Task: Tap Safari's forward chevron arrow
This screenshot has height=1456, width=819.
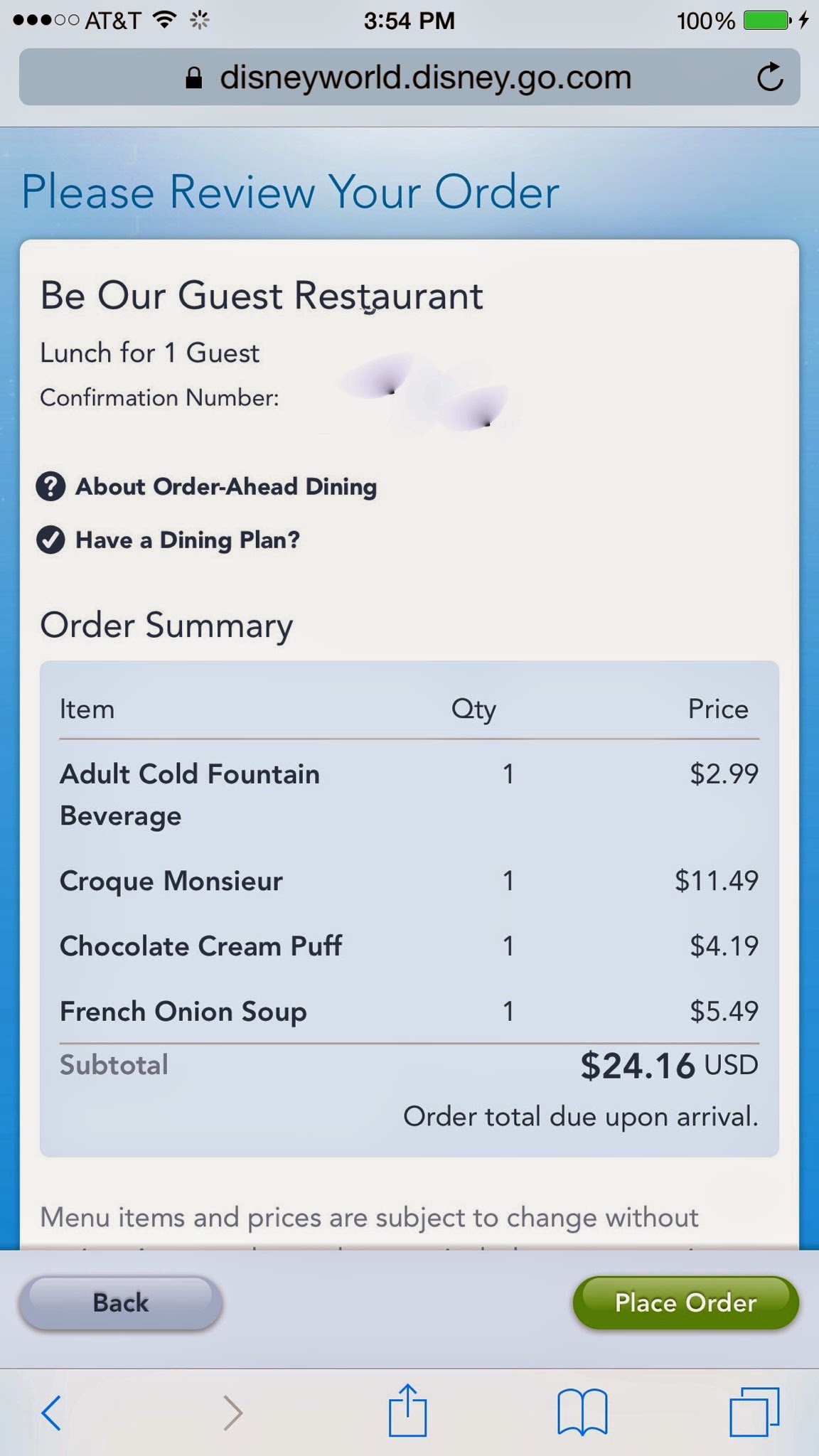Action: coord(233,1412)
